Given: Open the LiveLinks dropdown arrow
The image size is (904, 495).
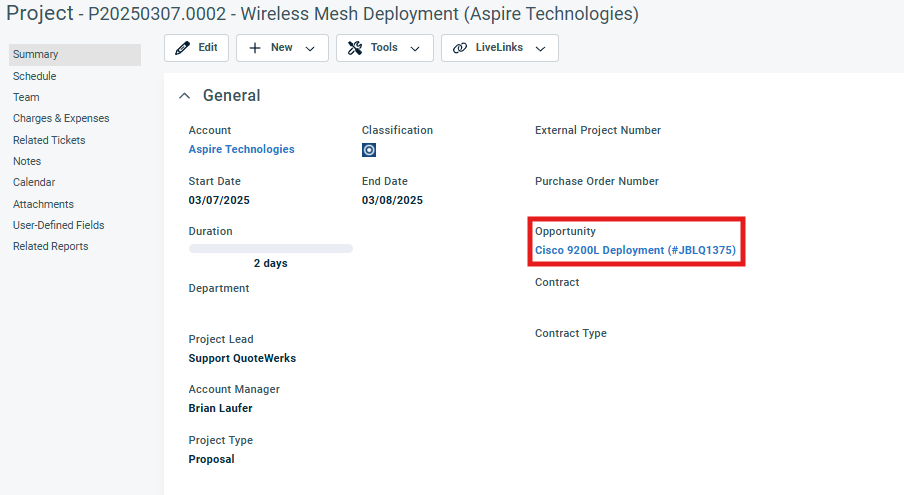Looking at the screenshot, I should pyautogui.click(x=540, y=48).
